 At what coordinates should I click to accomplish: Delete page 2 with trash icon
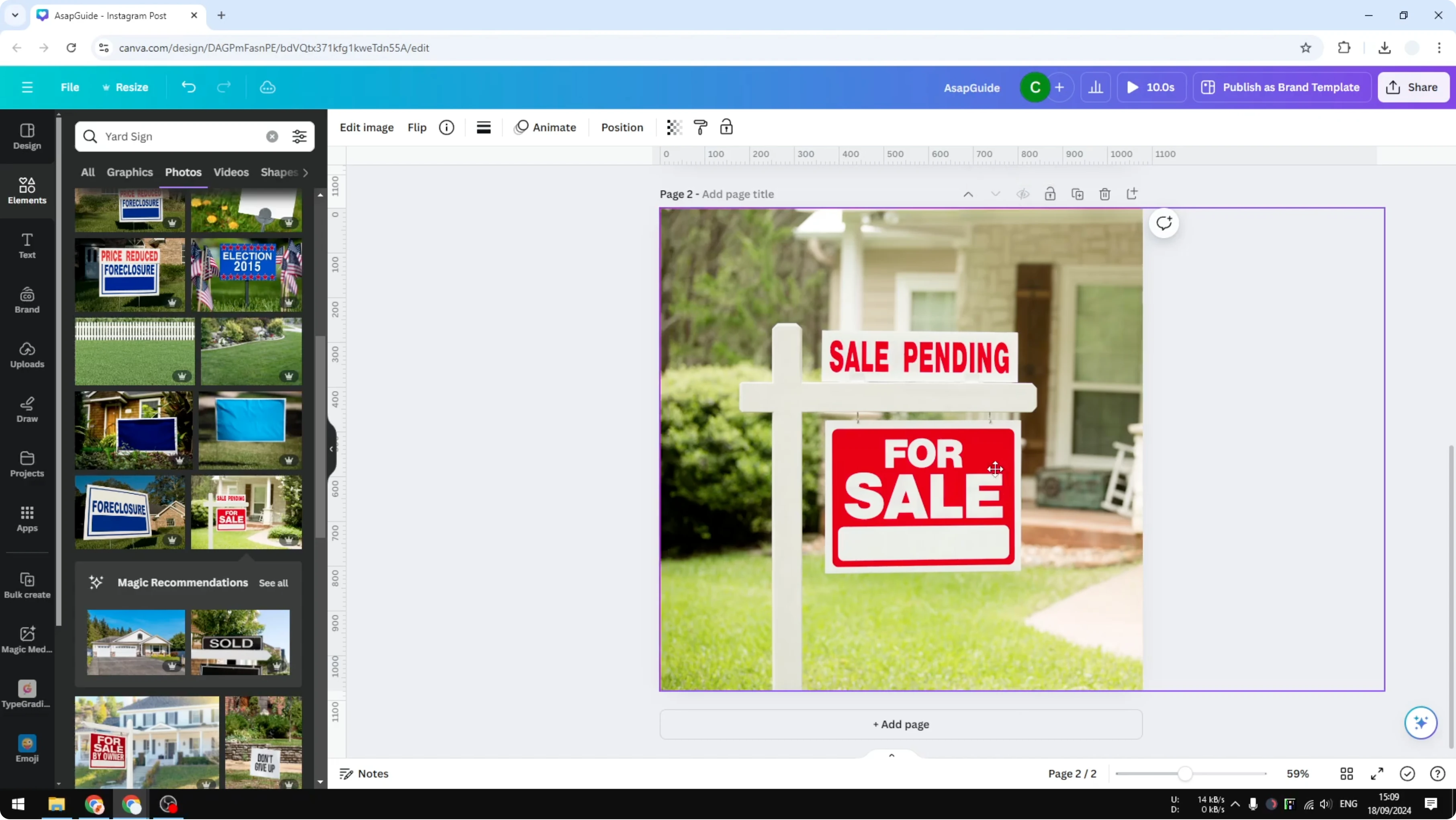pyautogui.click(x=1104, y=194)
